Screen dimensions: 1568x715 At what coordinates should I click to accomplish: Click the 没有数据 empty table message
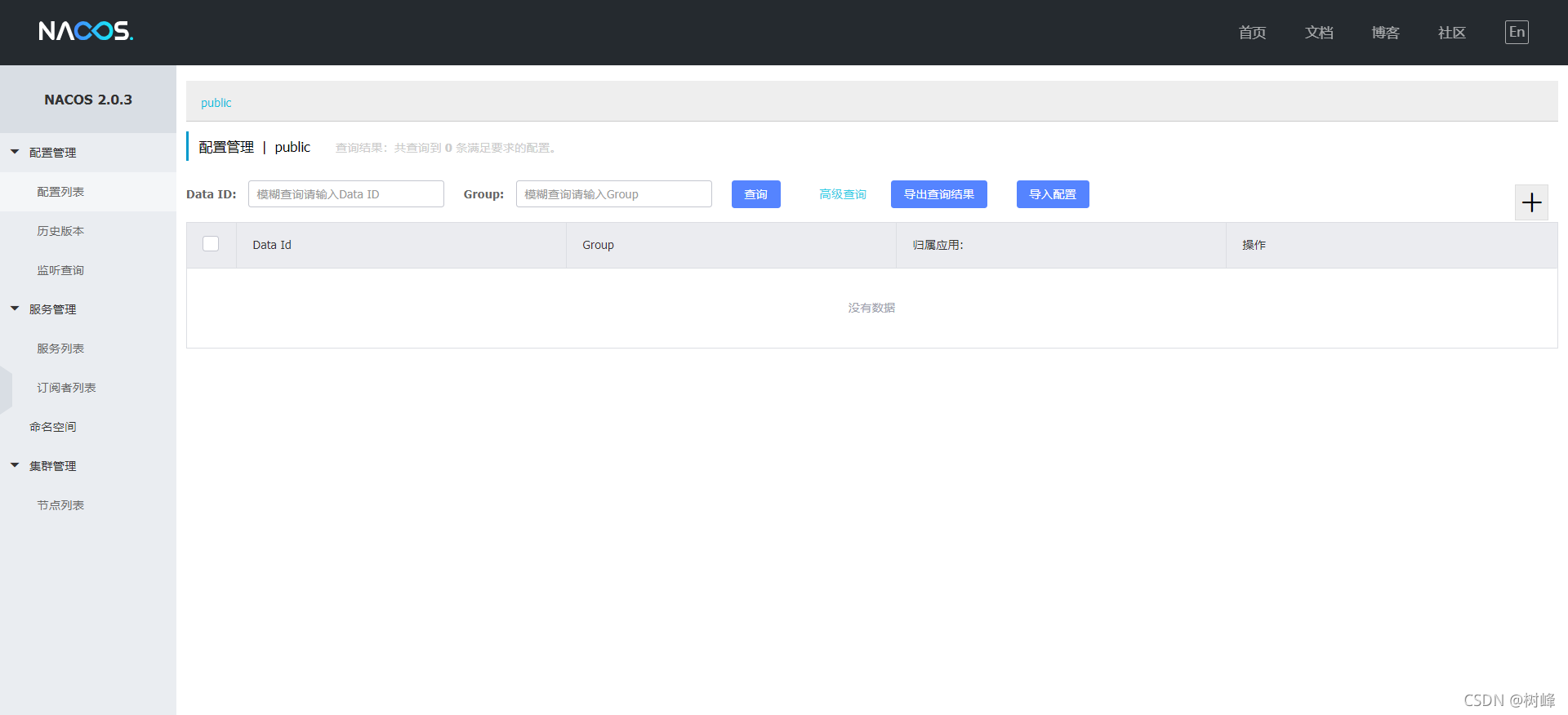[x=871, y=308]
